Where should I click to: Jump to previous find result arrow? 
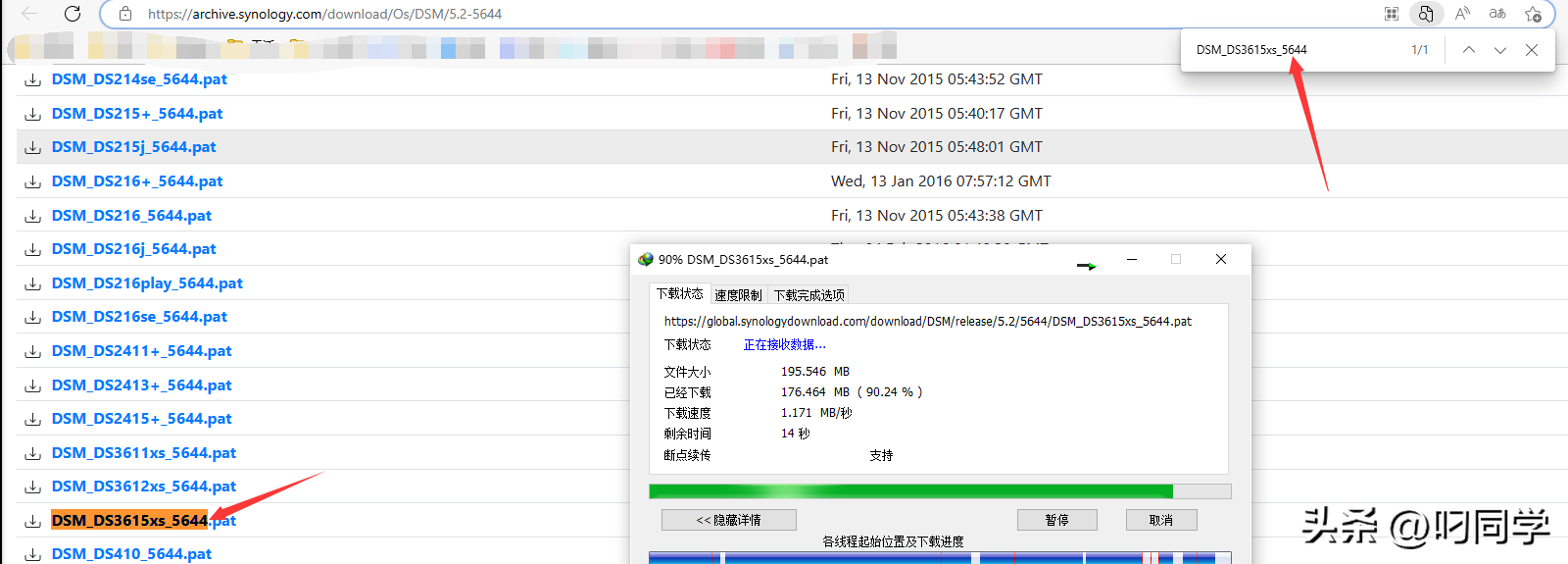pos(1468,50)
